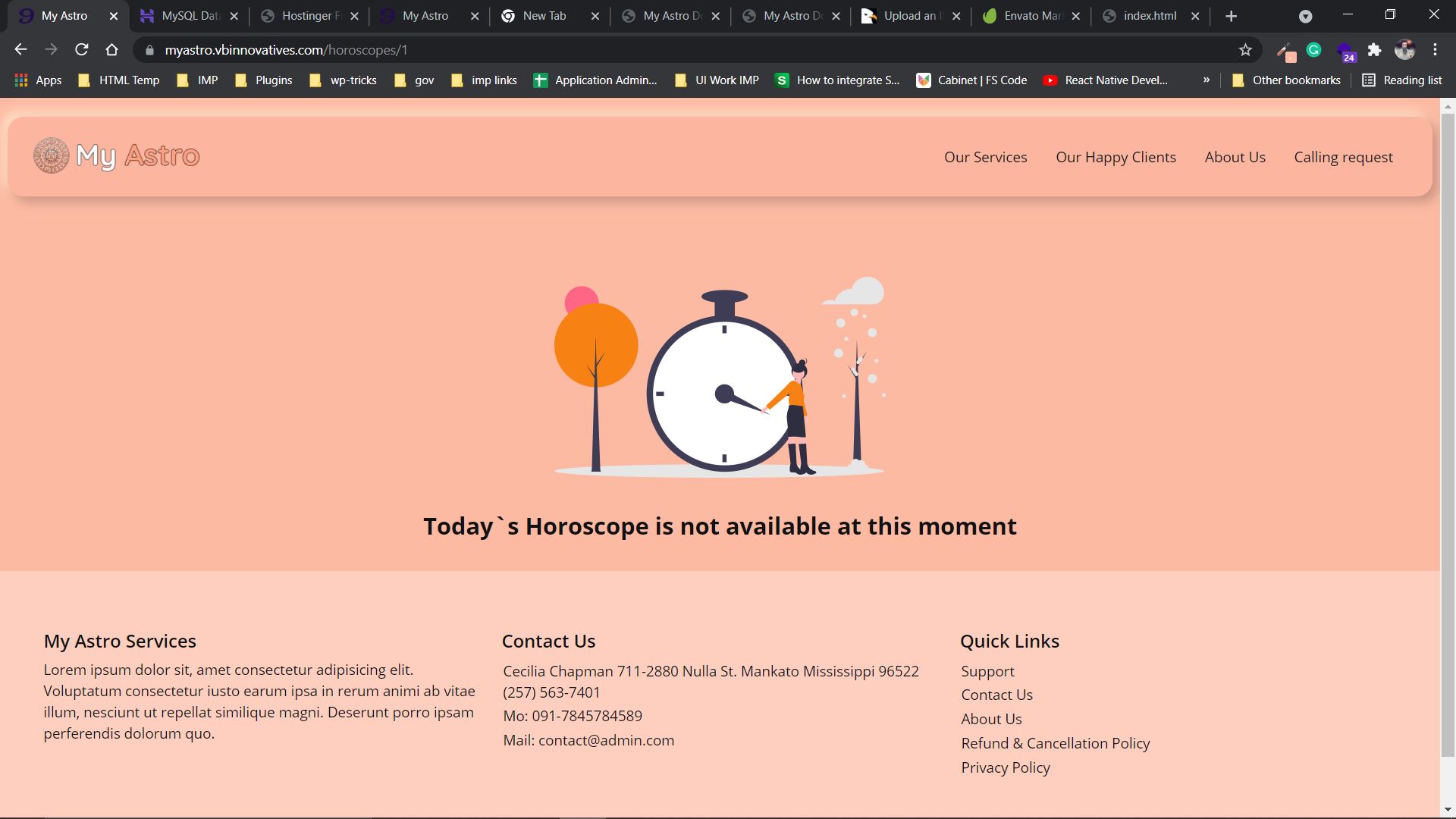Image resolution: width=1456 pixels, height=819 pixels.
Task: Click the reload page icon
Action: tap(82, 50)
